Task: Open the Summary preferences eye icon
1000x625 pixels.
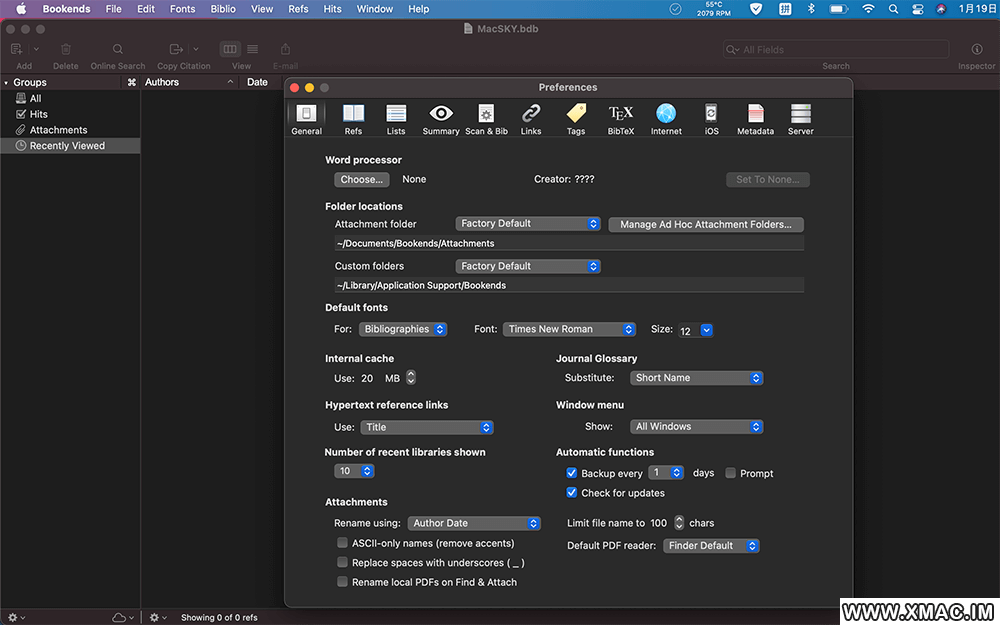Action: click(x=441, y=118)
